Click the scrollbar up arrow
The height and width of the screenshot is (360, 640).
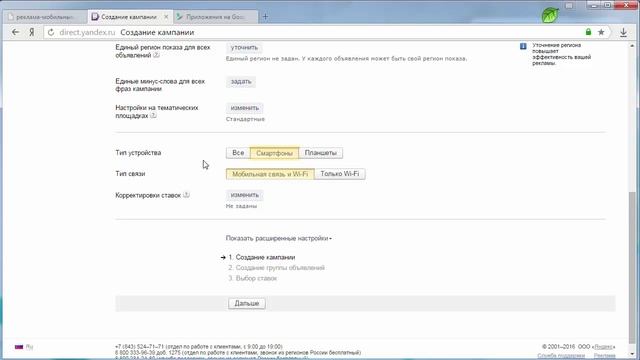coord(632,46)
